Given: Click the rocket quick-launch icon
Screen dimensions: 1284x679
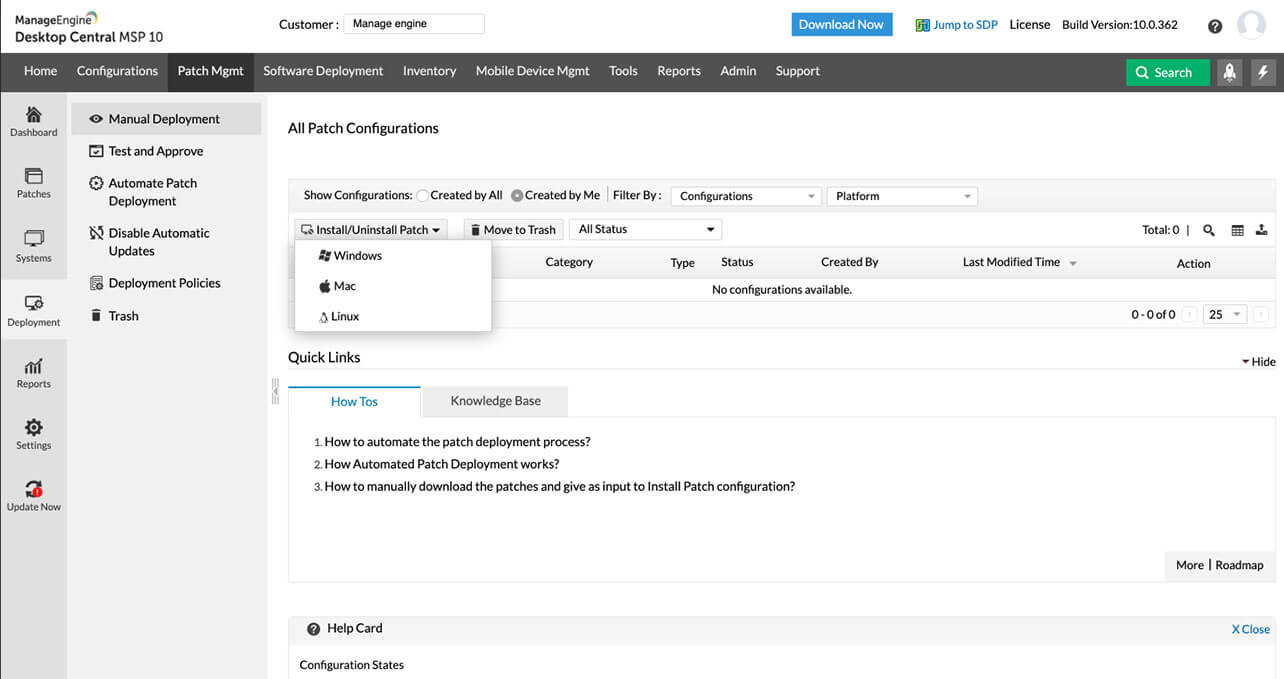Looking at the screenshot, I should coord(1229,72).
